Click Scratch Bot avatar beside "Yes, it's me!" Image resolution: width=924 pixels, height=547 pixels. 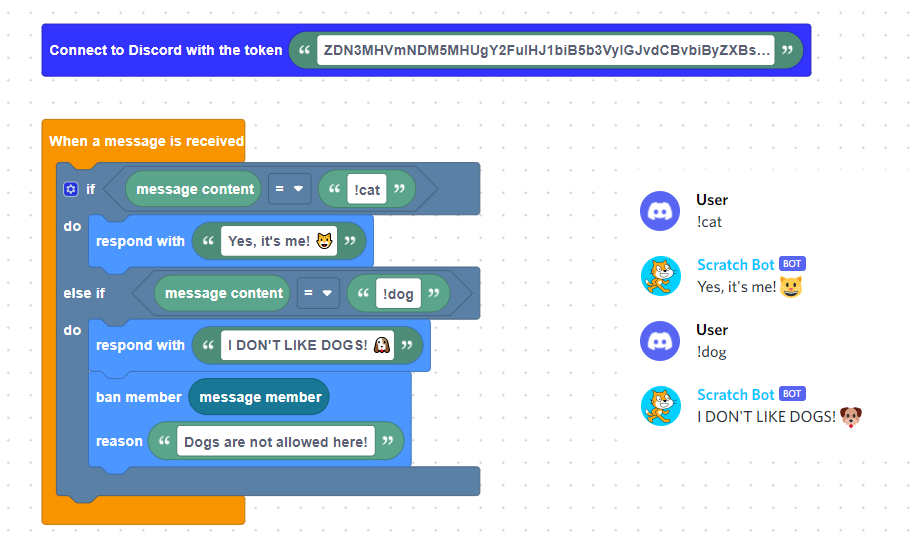(661, 276)
